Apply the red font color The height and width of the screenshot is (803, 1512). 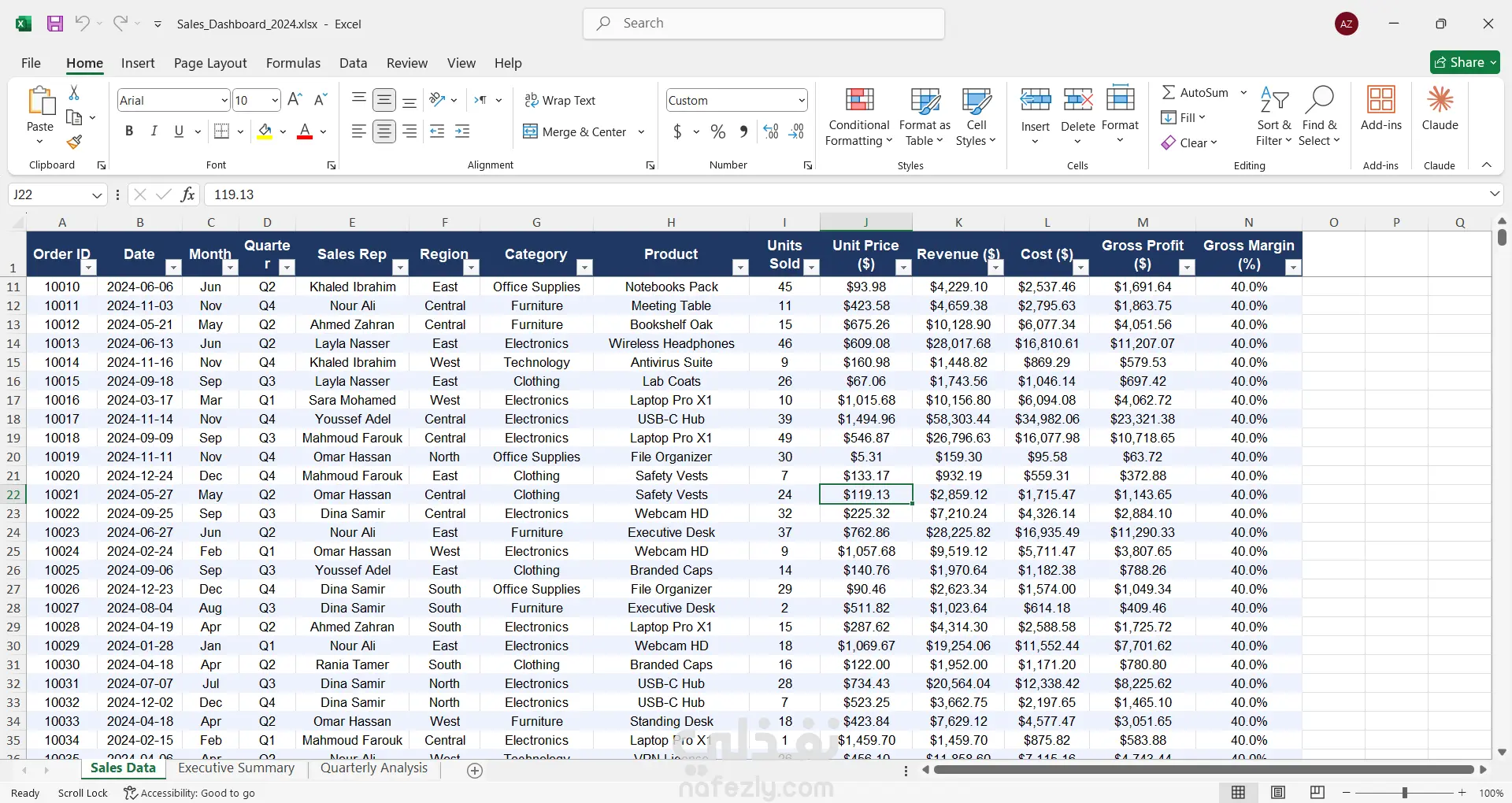pyautogui.click(x=305, y=131)
